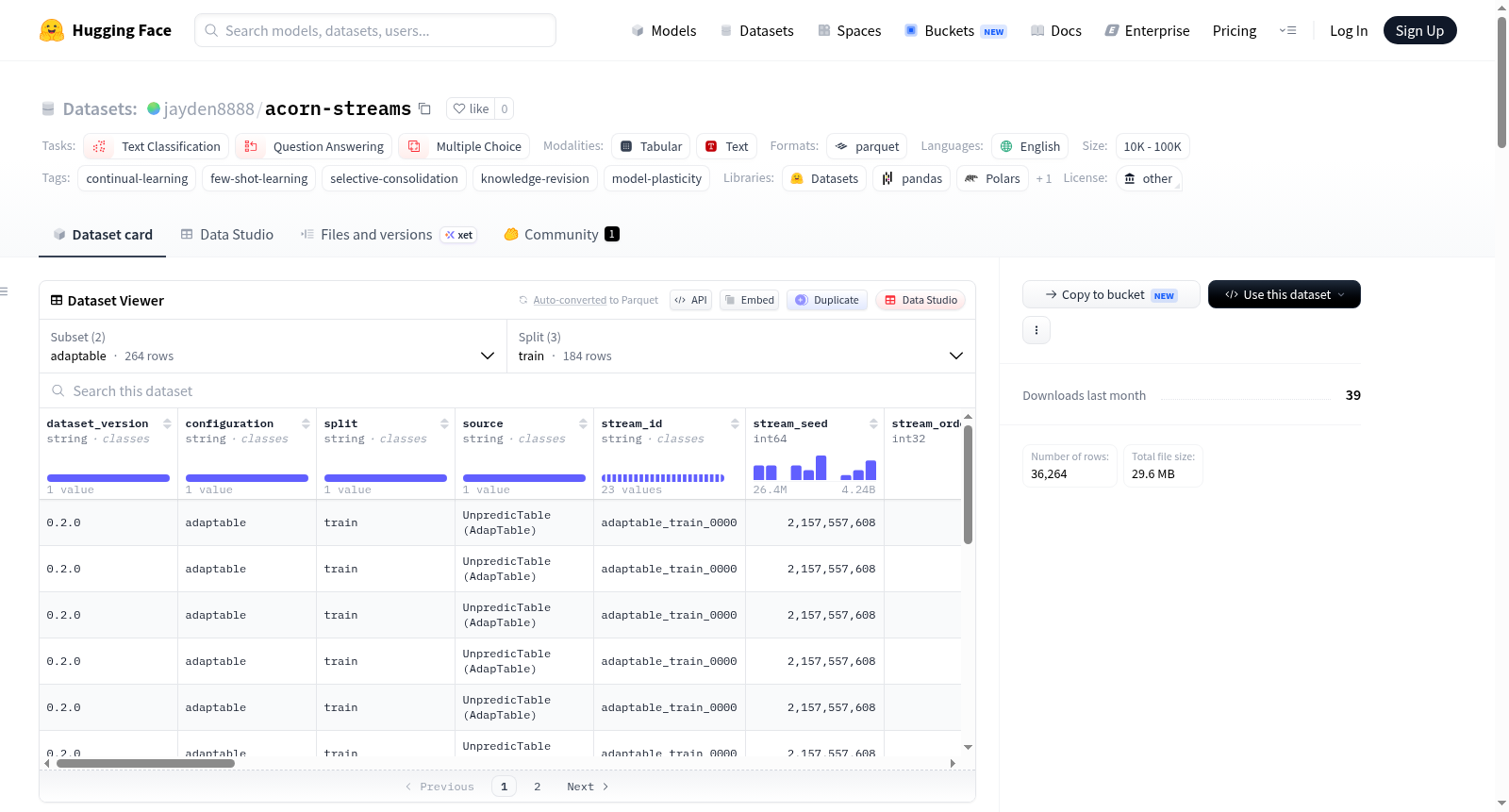Select the English language tag
This screenshot has height=812, width=1509.
pos(1030,146)
